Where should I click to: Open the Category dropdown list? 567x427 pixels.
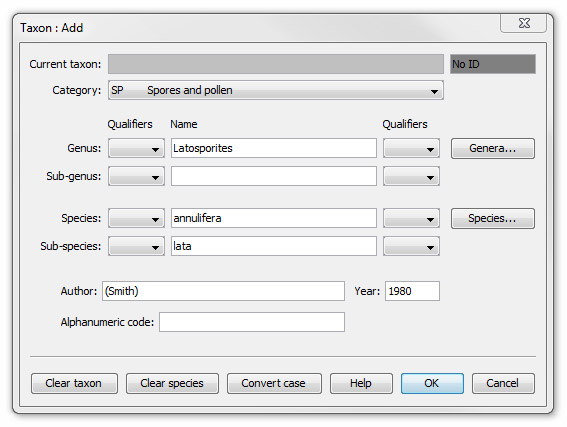click(x=276, y=90)
